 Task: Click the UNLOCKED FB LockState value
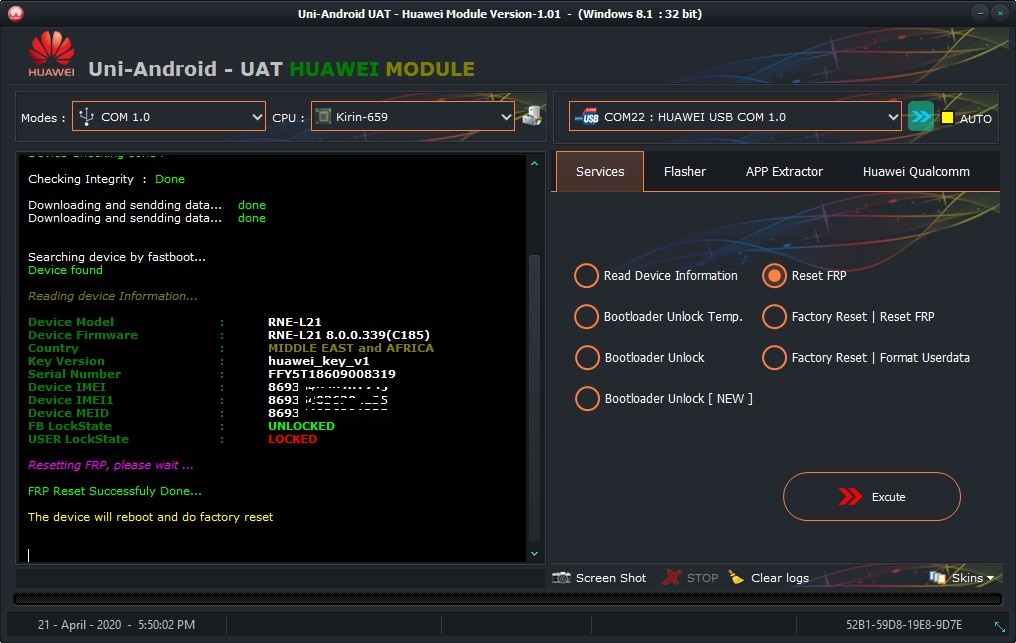click(301, 426)
